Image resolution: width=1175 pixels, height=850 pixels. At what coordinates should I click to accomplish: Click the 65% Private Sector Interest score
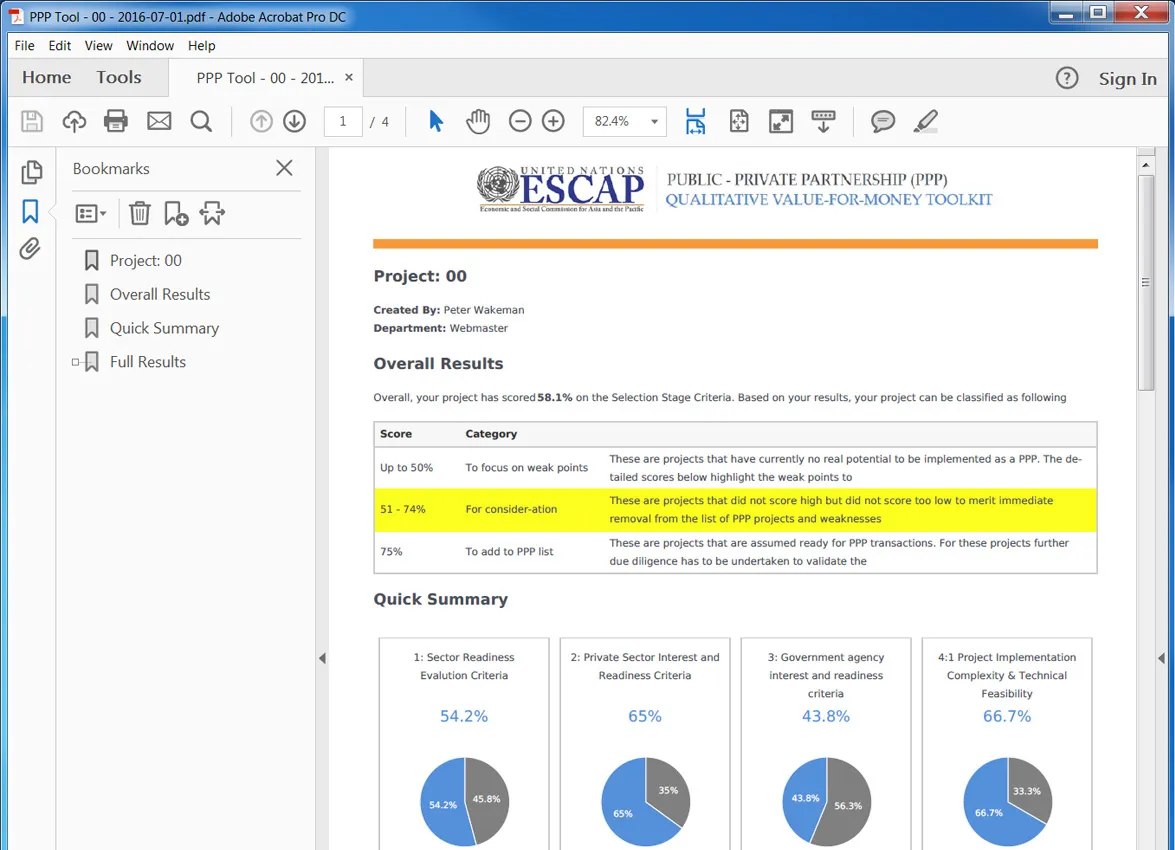click(x=644, y=716)
